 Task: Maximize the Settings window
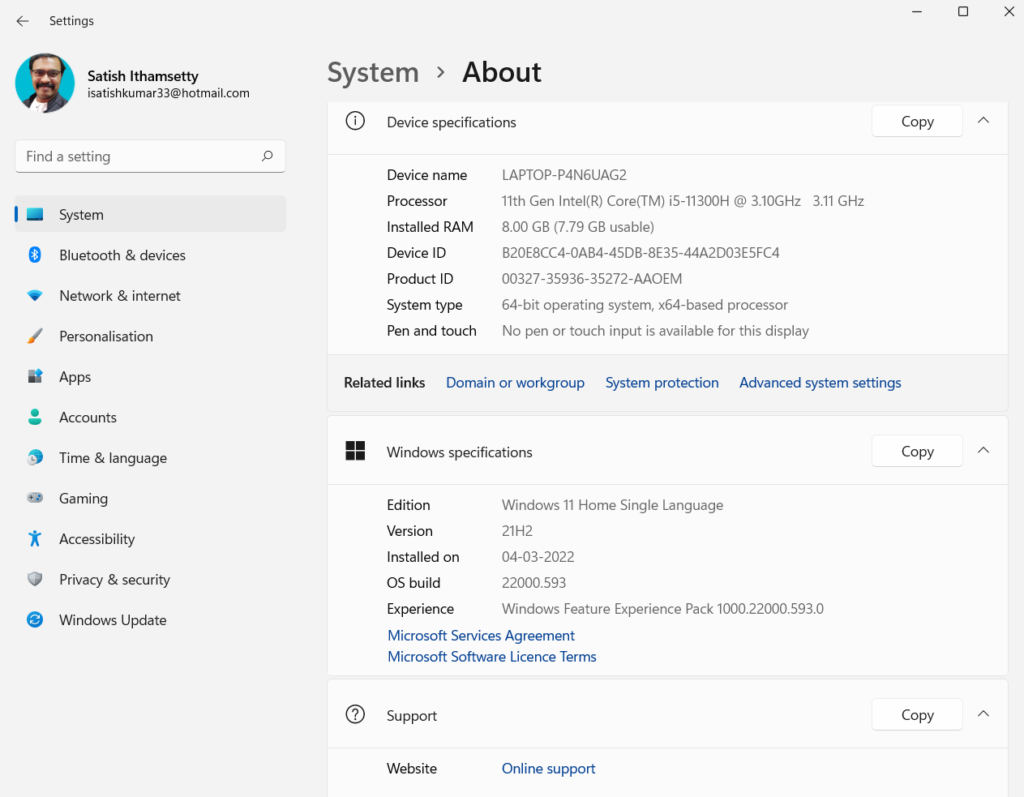click(x=963, y=12)
